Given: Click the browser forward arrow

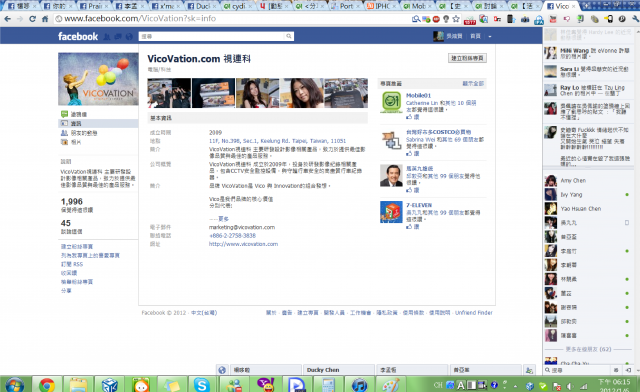Looking at the screenshot, I should (x=20, y=19).
